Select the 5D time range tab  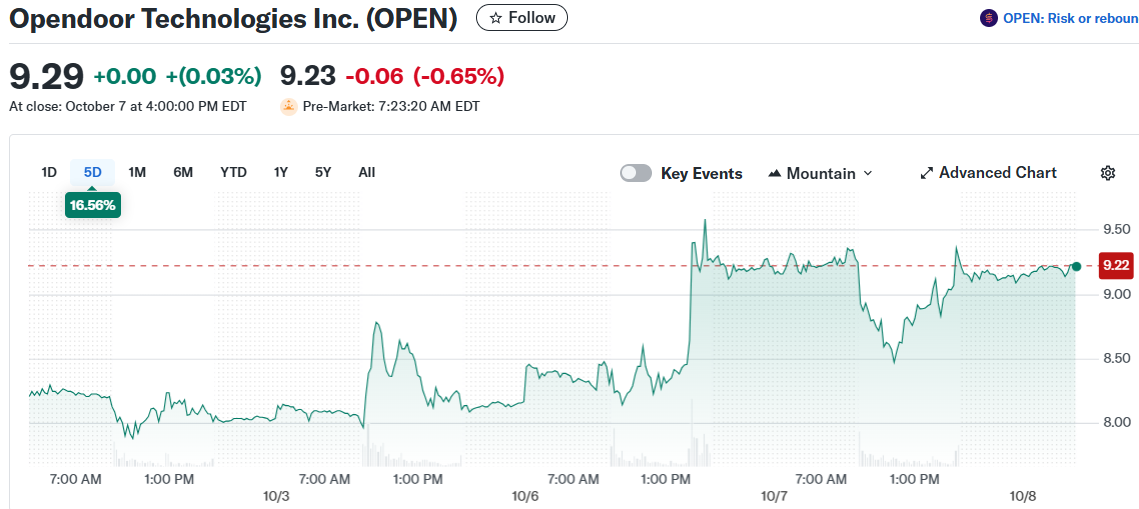92,172
